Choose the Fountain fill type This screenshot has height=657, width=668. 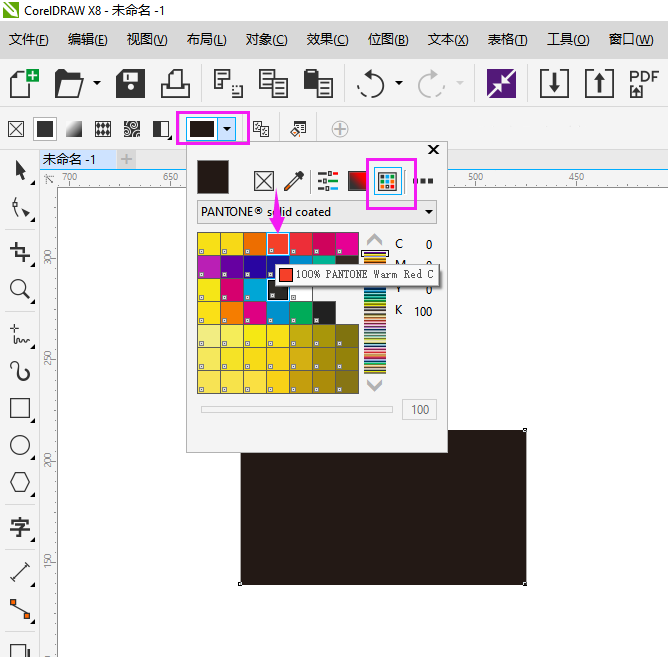pyautogui.click(x=74, y=129)
